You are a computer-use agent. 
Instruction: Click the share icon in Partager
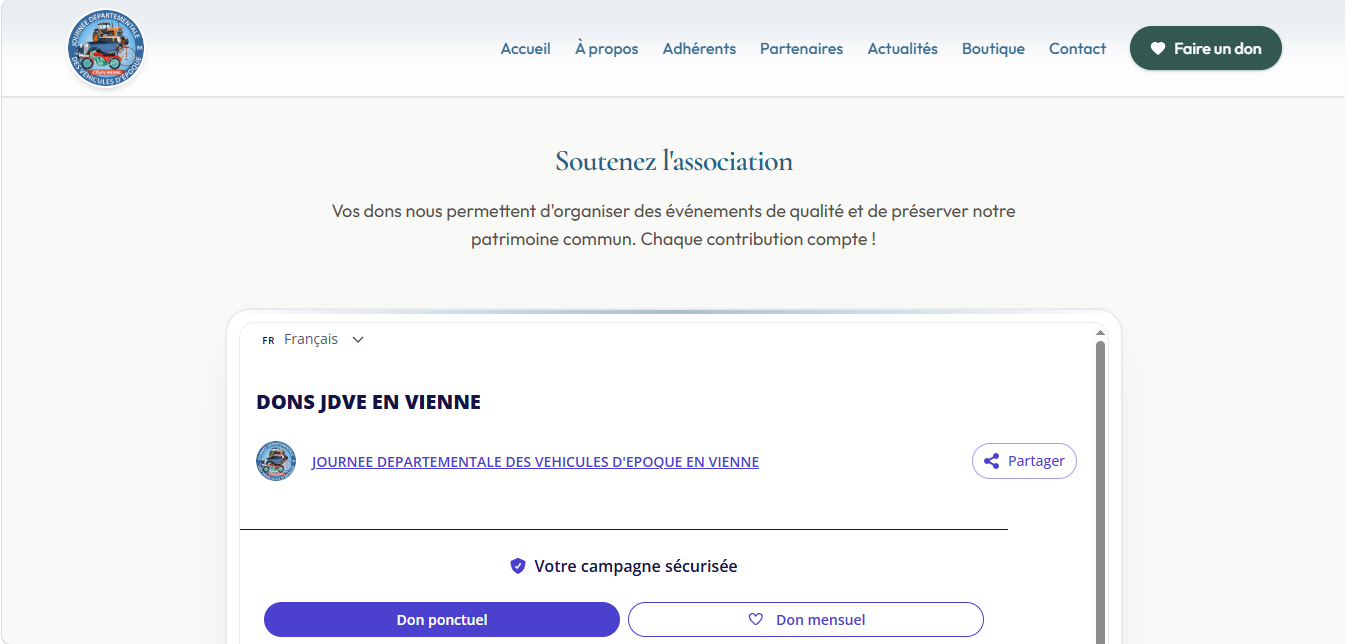point(991,461)
